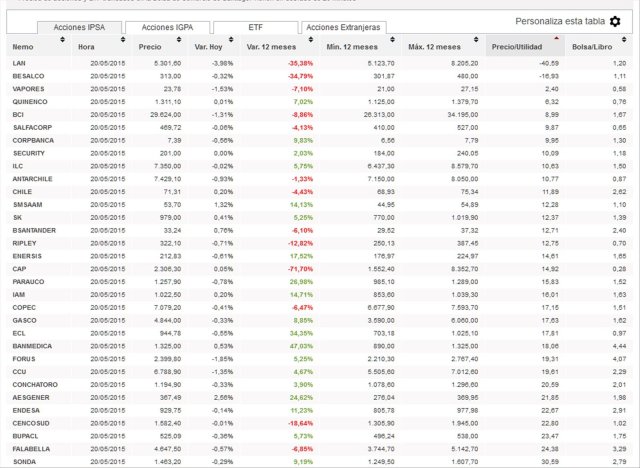The image size is (640, 468).
Task: Select the PARAUCO stock name
Action: 28,282
